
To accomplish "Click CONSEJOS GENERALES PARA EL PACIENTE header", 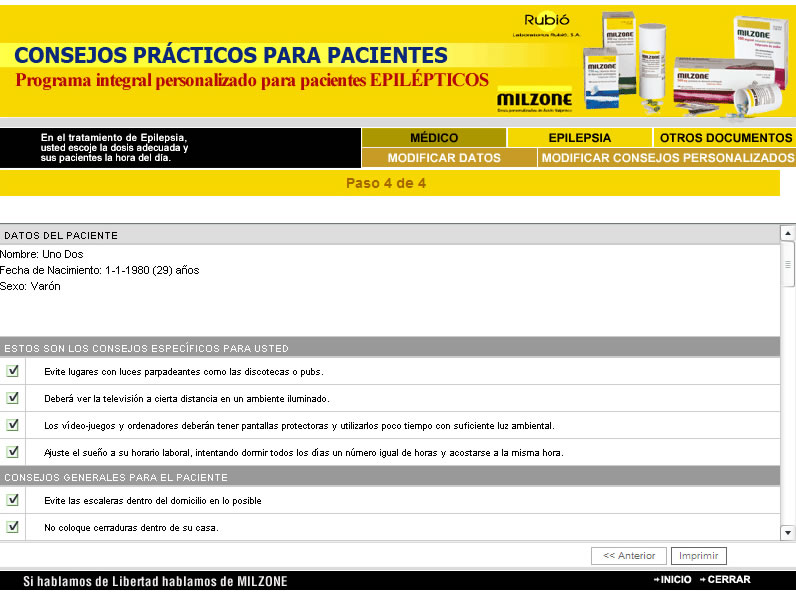I will tap(390, 477).
